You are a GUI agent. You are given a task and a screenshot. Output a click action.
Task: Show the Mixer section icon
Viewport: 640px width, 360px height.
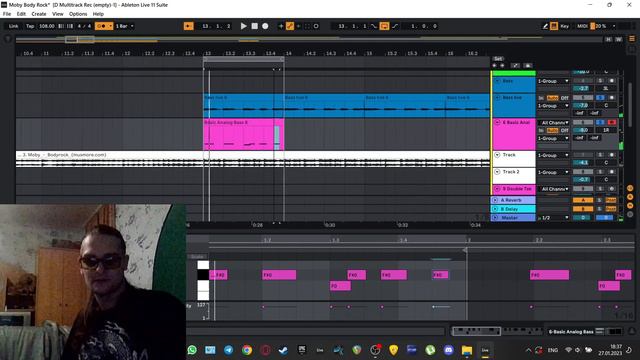630,205
